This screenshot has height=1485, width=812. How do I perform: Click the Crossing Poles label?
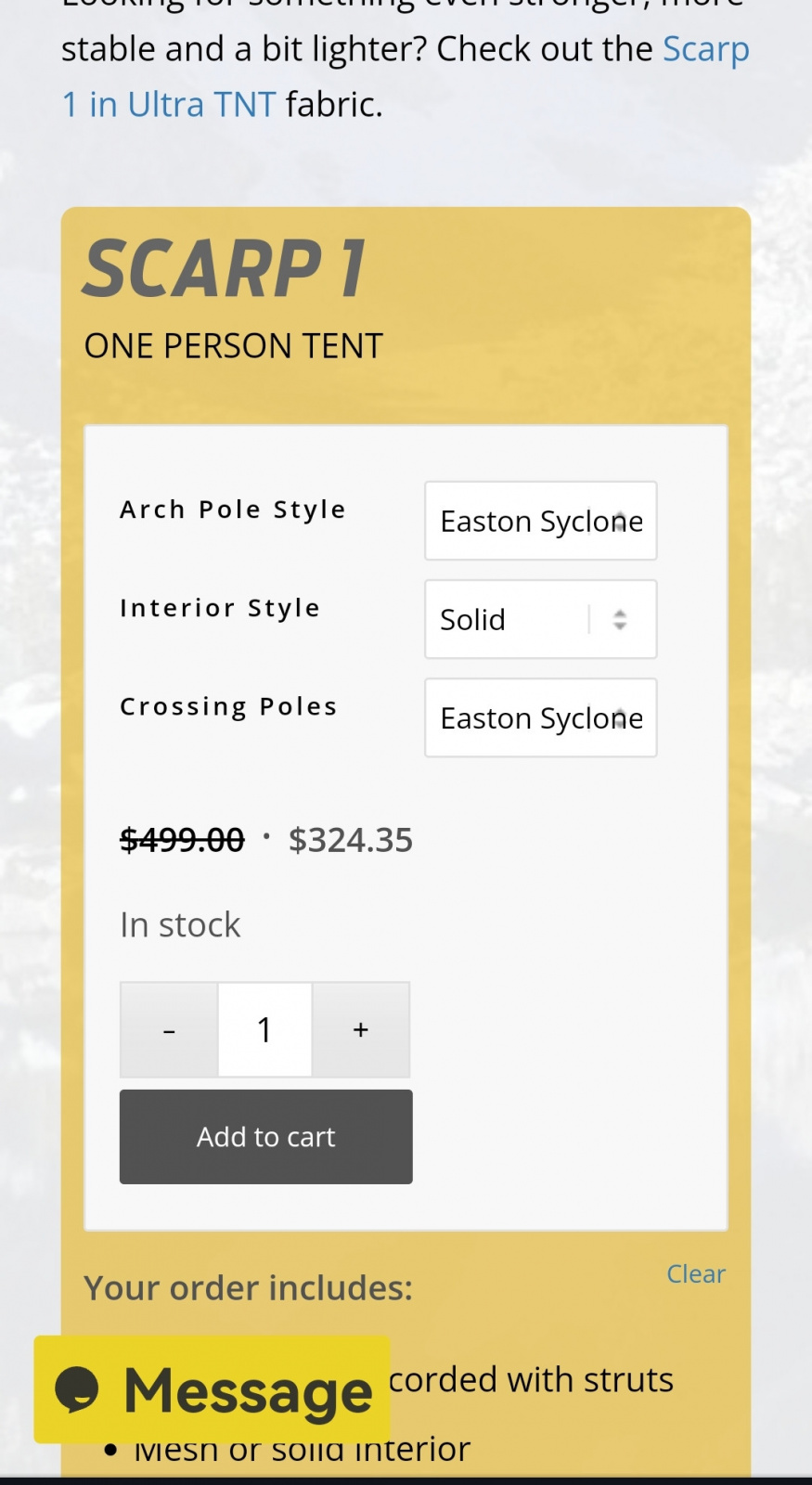228,706
